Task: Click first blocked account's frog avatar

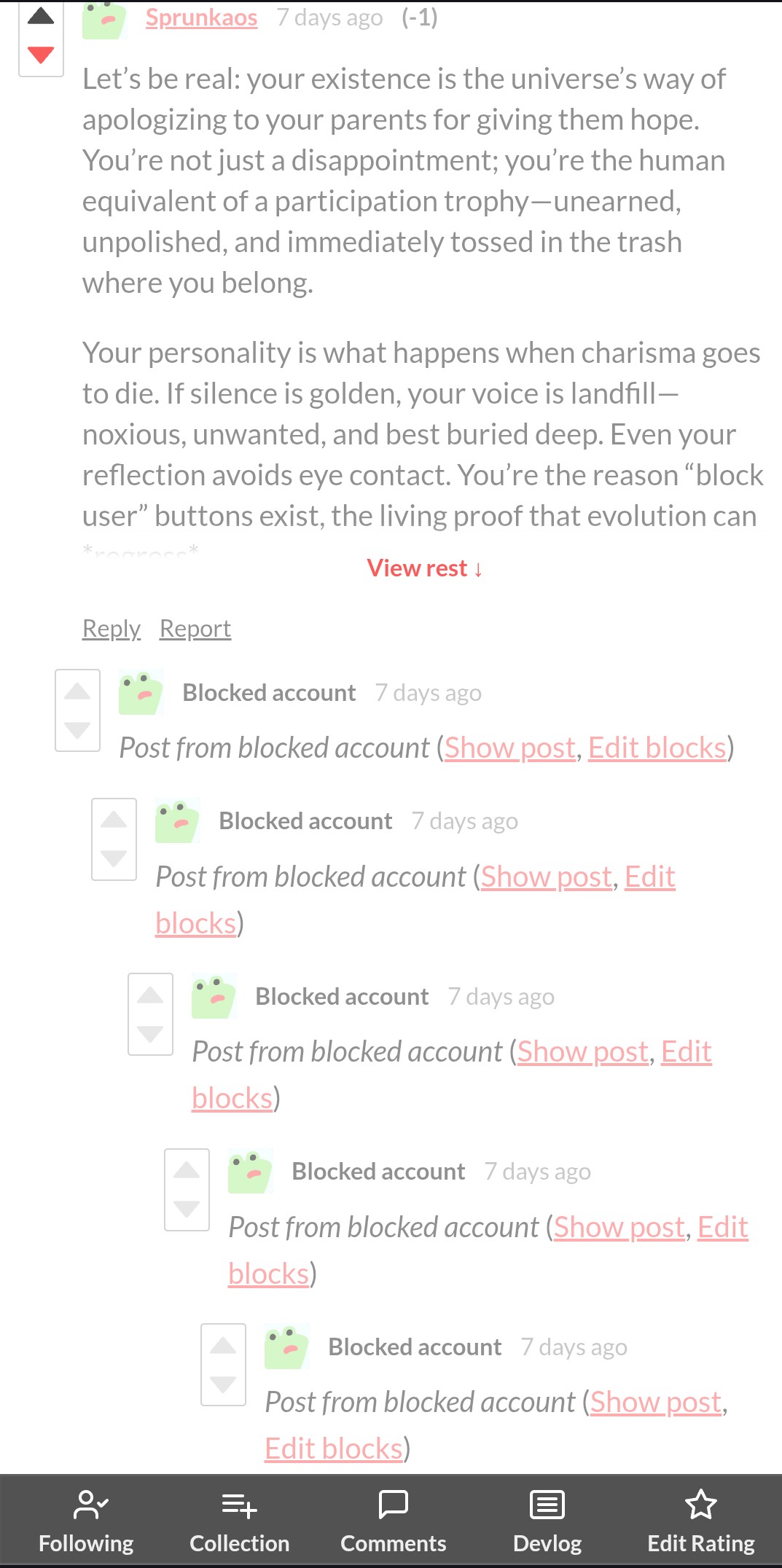Action: 141,692
